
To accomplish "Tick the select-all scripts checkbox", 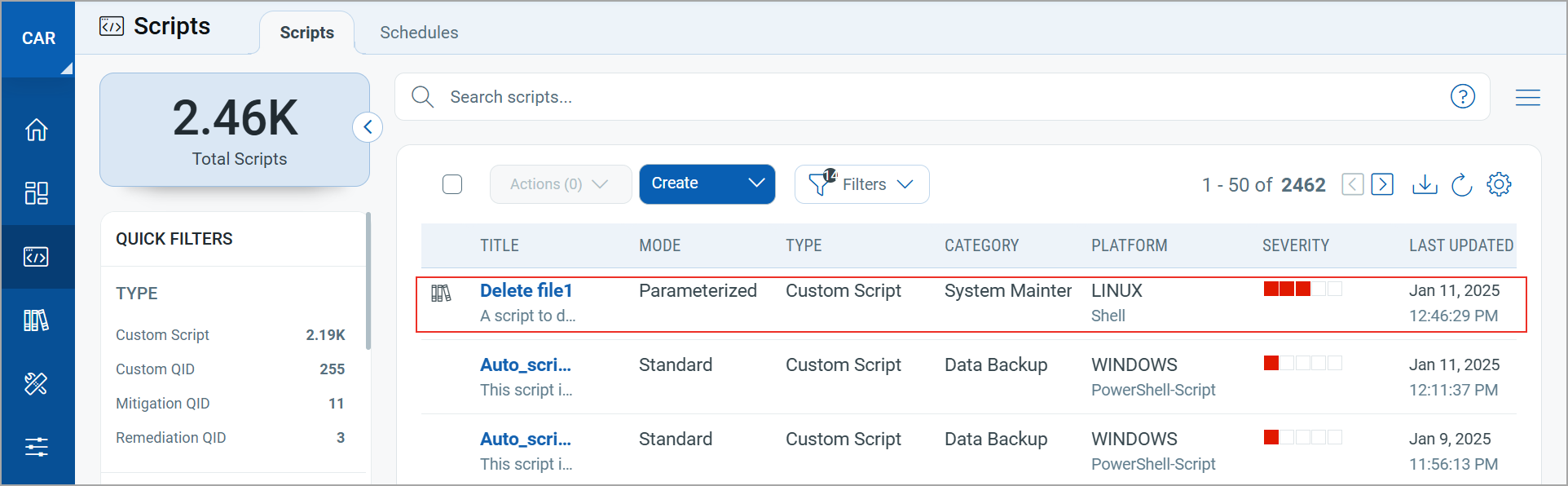I will point(452,184).
